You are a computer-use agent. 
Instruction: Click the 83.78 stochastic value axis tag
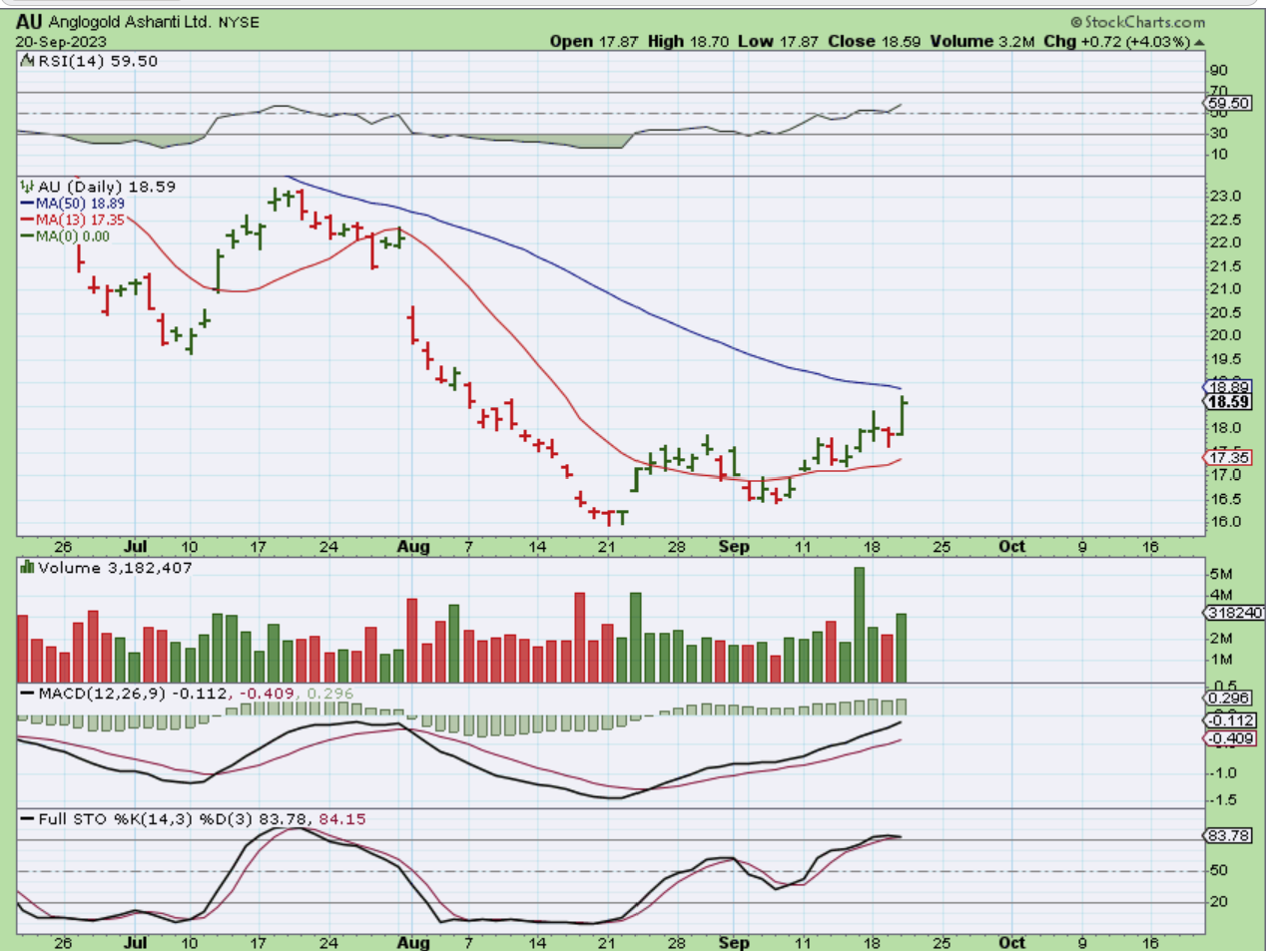tap(1229, 836)
